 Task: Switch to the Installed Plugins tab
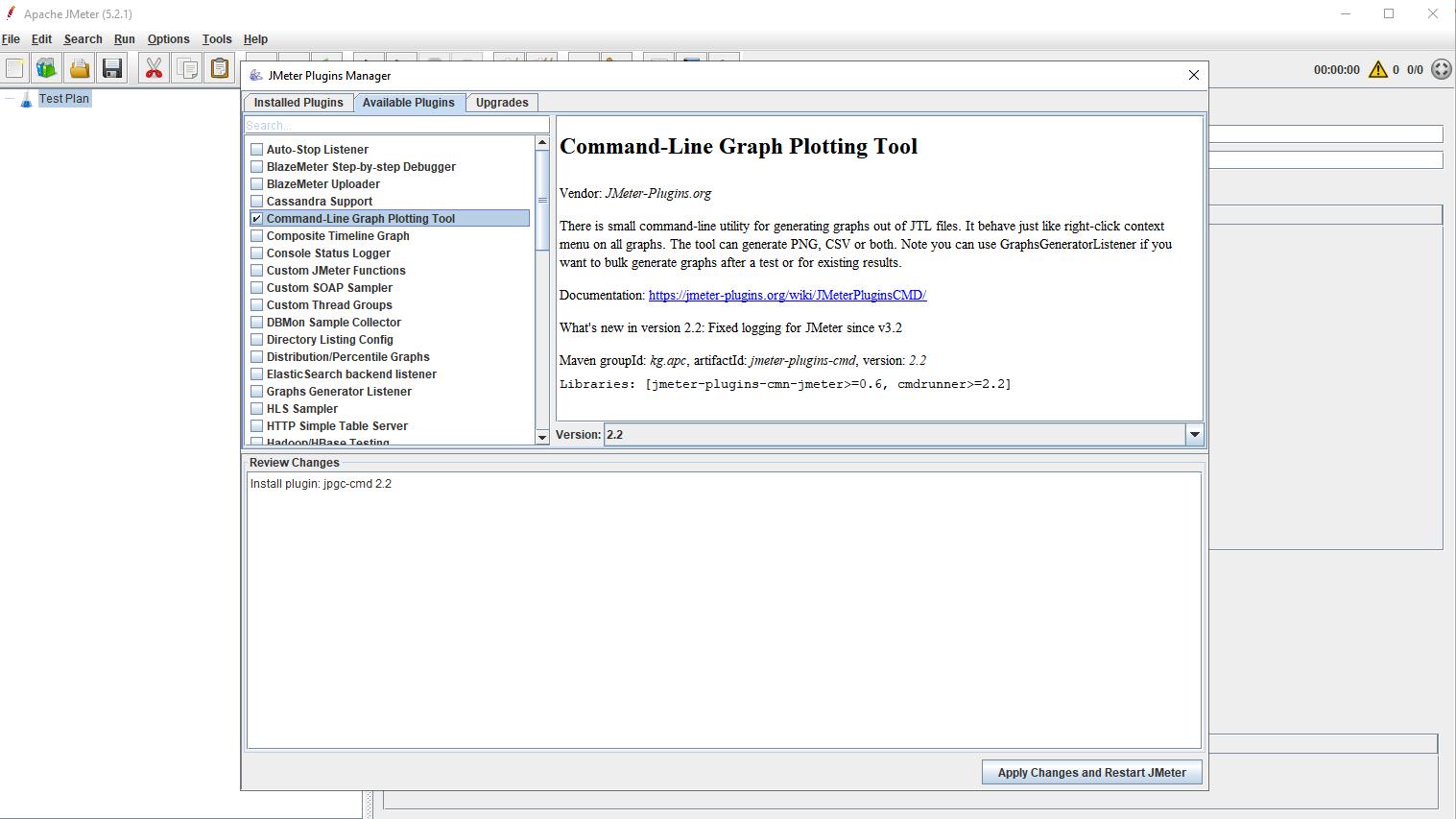pyautogui.click(x=298, y=102)
